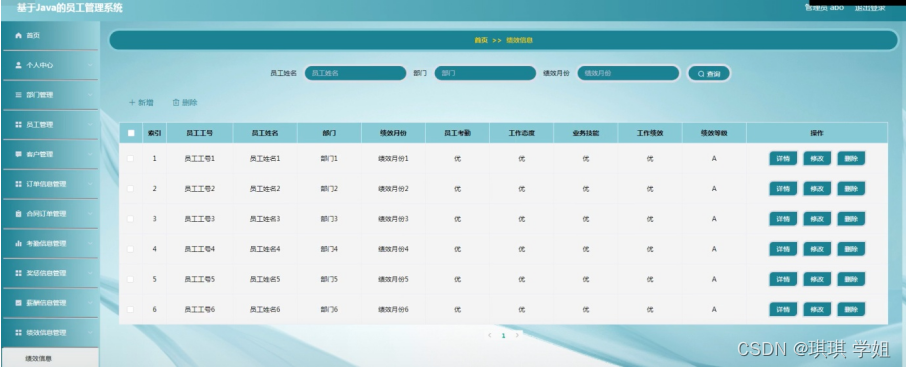Expand the 薪酬信息管理 menu arrow

click(90, 303)
